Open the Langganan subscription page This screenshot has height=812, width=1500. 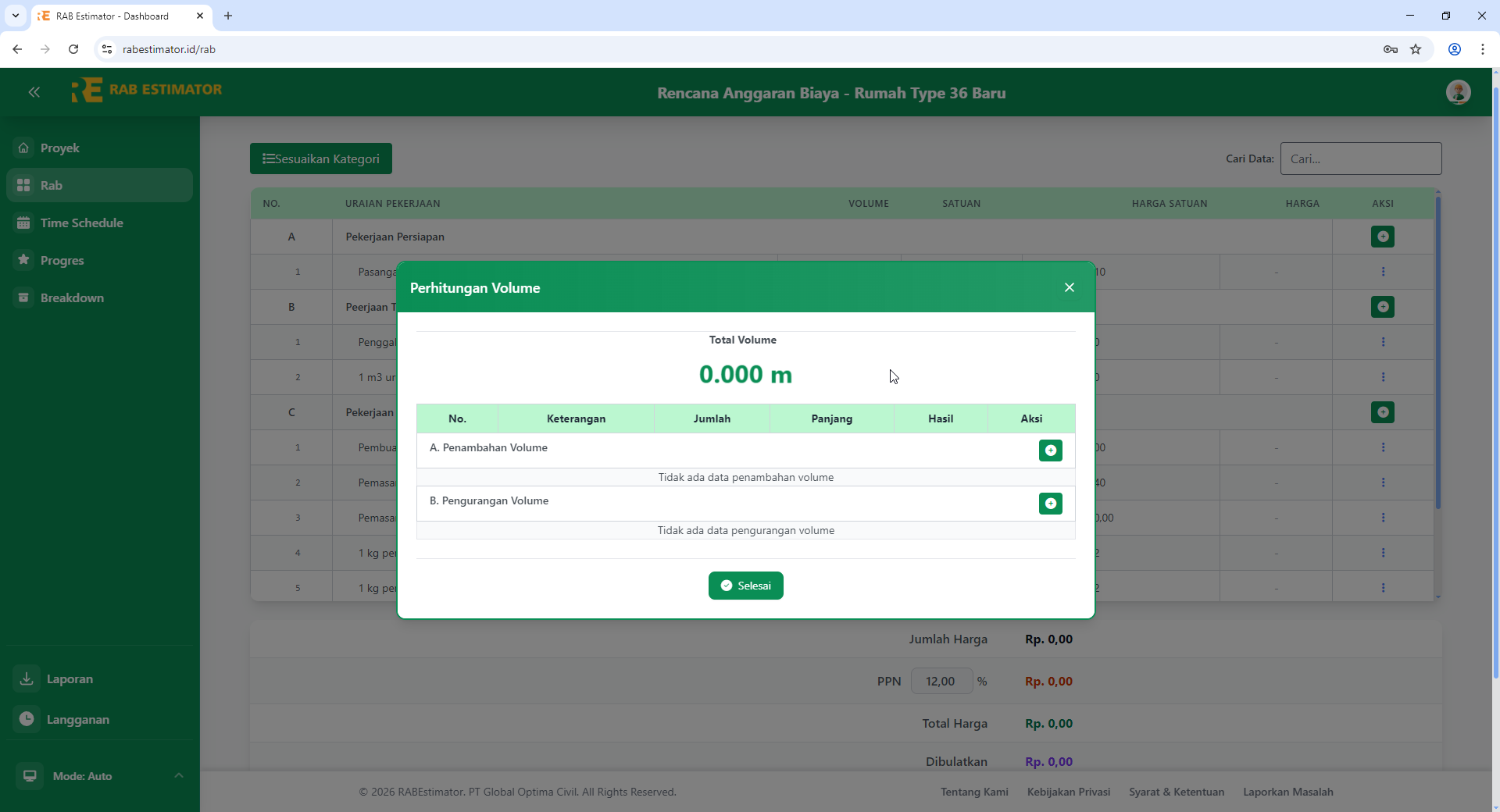[77, 720]
